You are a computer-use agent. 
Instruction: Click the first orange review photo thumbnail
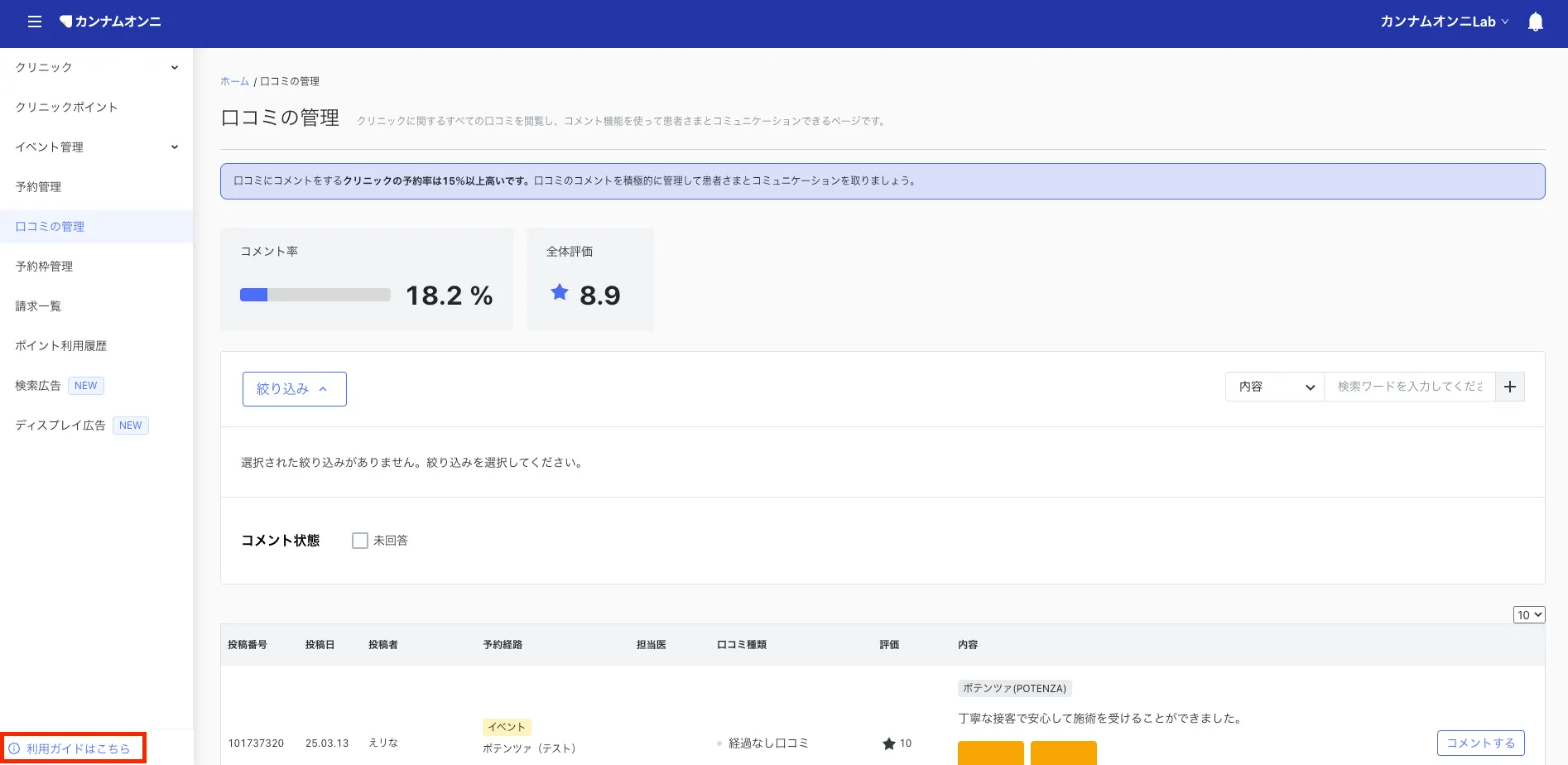click(x=991, y=753)
